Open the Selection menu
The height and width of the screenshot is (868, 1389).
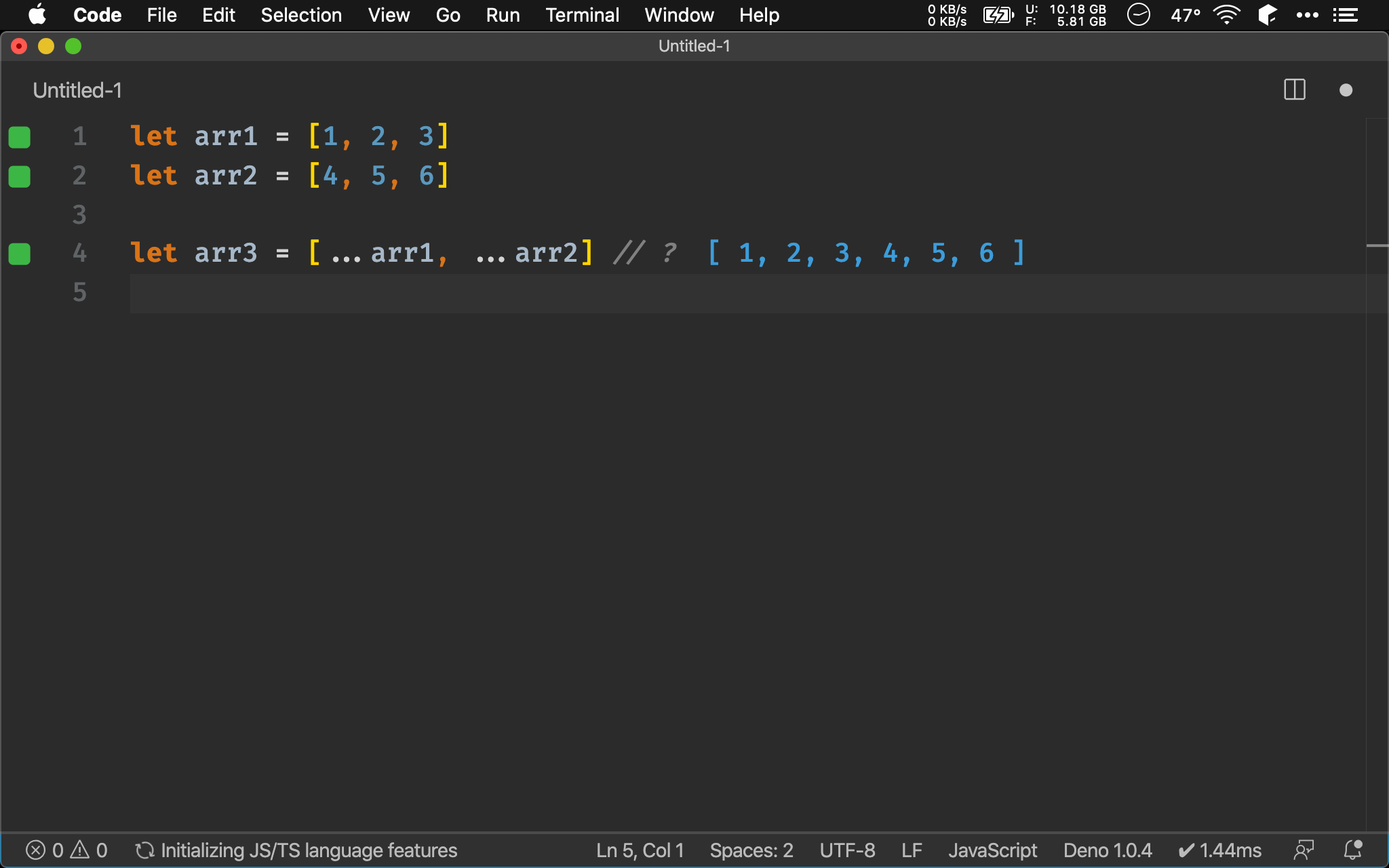click(301, 15)
